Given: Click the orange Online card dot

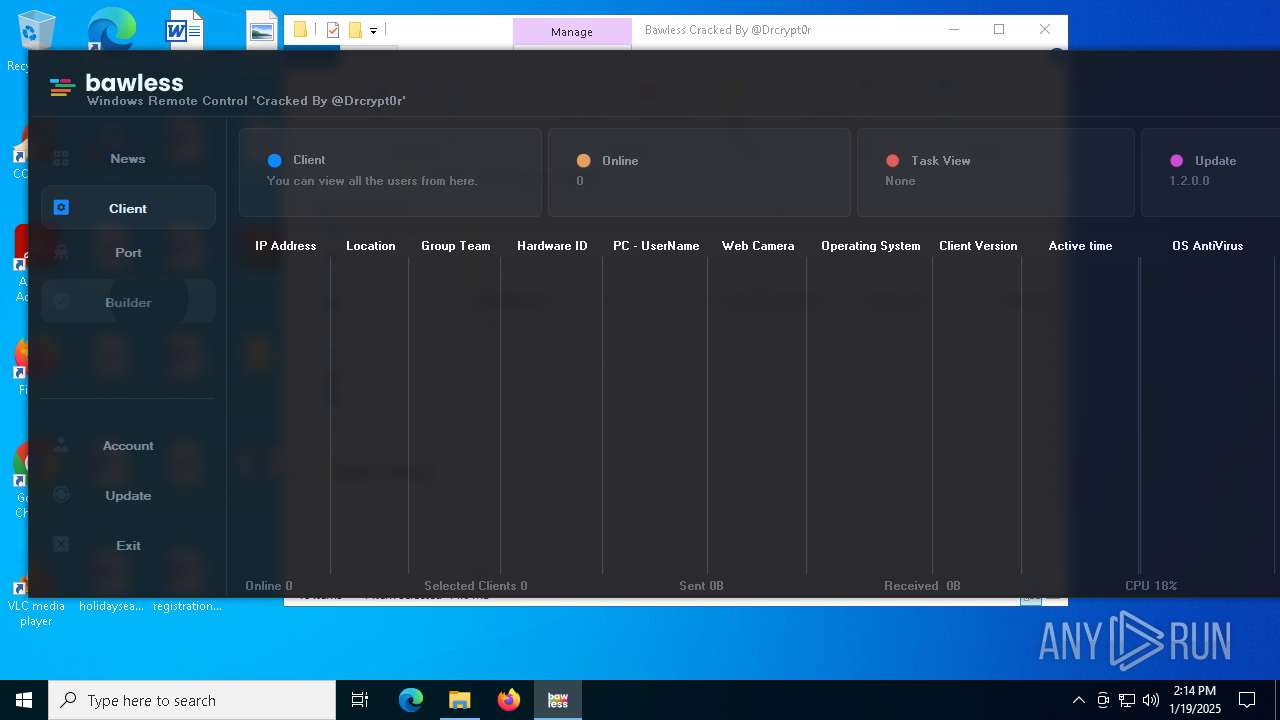Looking at the screenshot, I should coord(584,160).
